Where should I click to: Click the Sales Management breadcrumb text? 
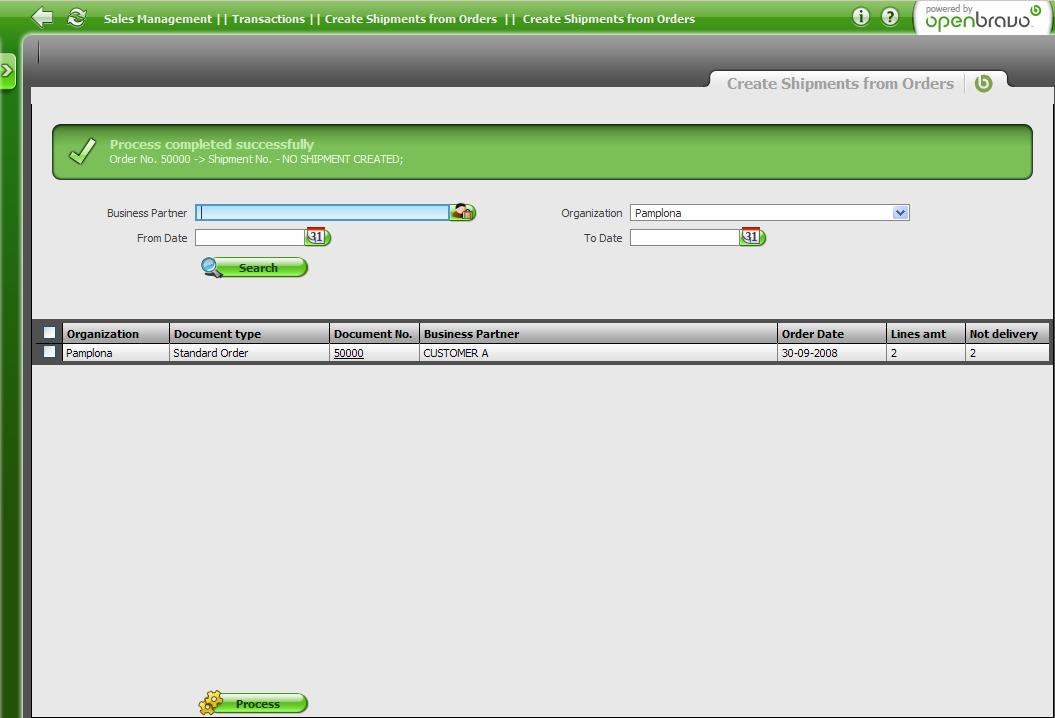(x=157, y=19)
